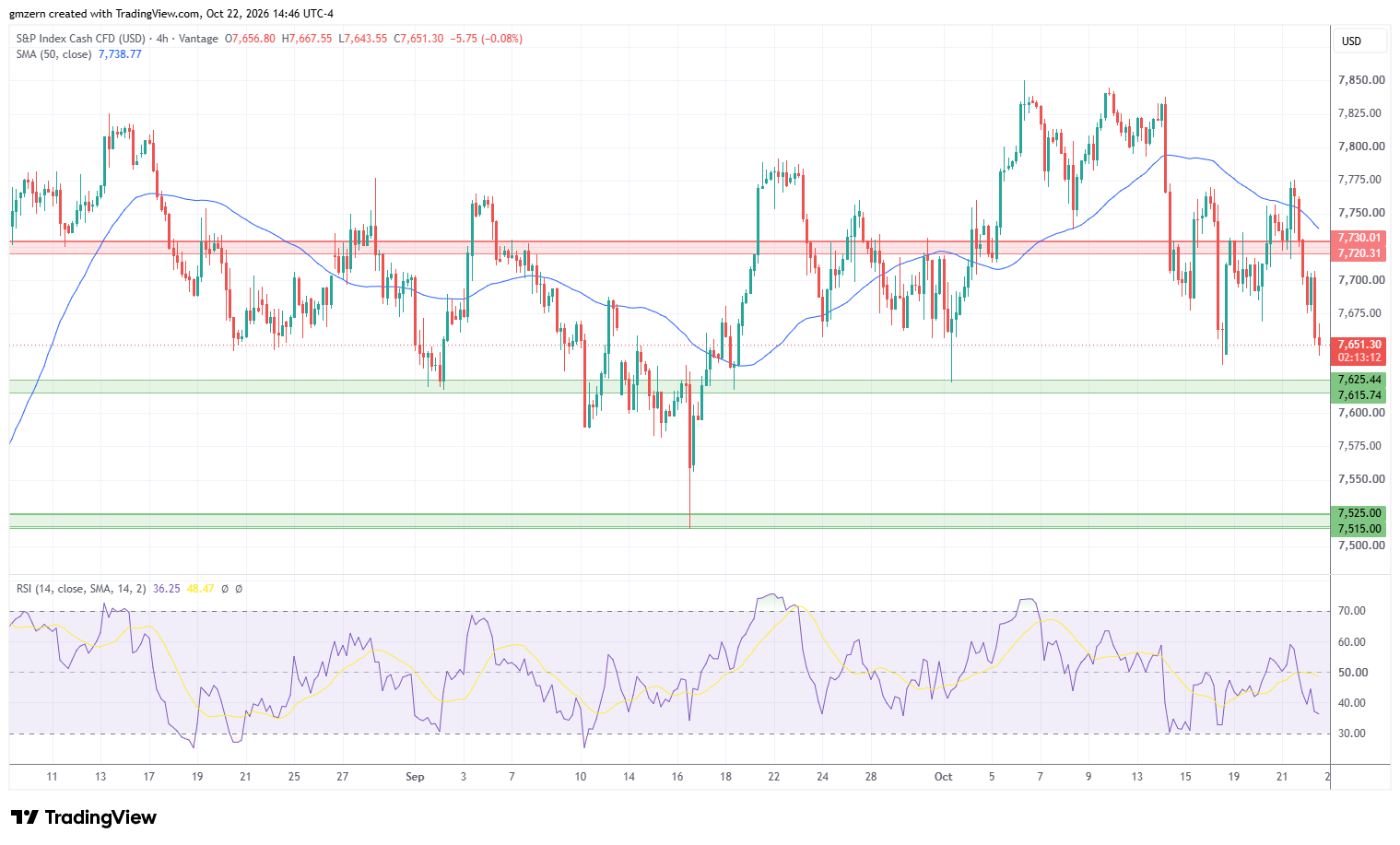Click the TradingView logo at the bottom
This screenshot has width=1400, height=845.
(84, 817)
